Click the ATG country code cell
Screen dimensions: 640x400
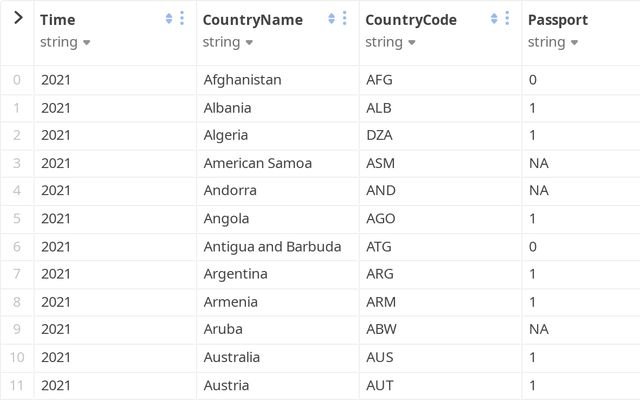coord(380,246)
